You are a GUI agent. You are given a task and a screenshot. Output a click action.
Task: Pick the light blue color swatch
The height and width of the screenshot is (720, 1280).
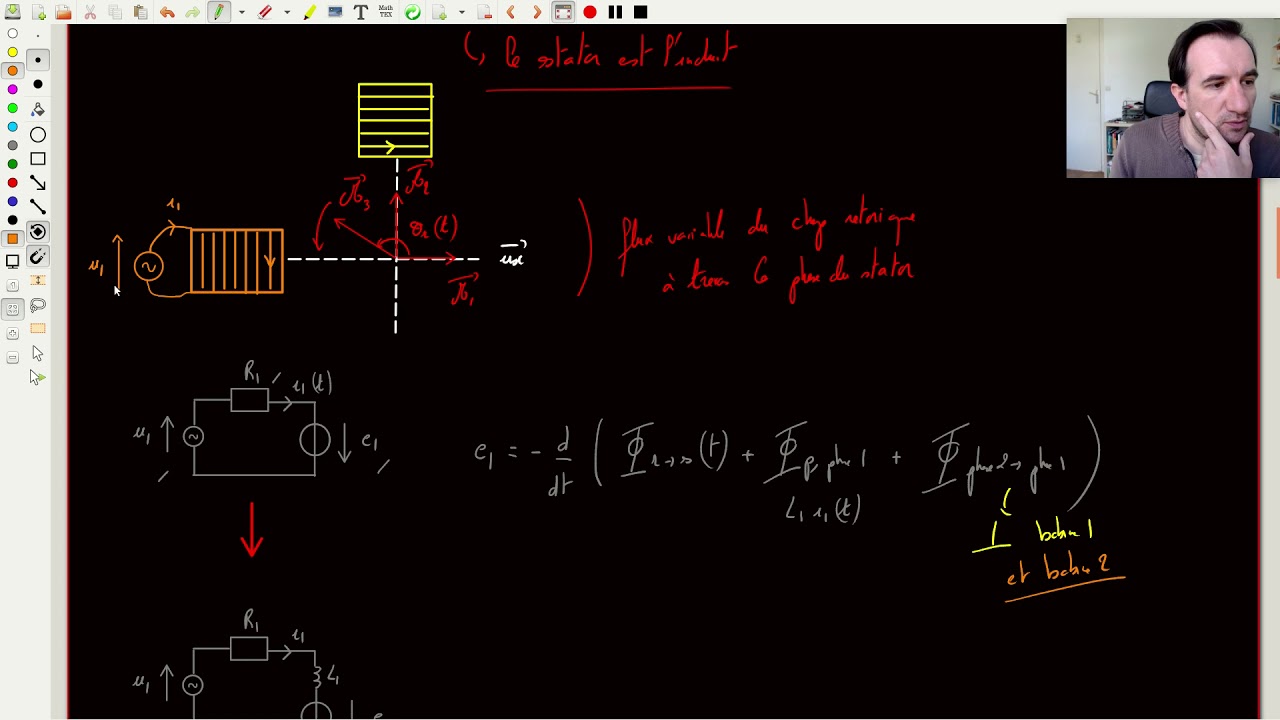coord(12,127)
